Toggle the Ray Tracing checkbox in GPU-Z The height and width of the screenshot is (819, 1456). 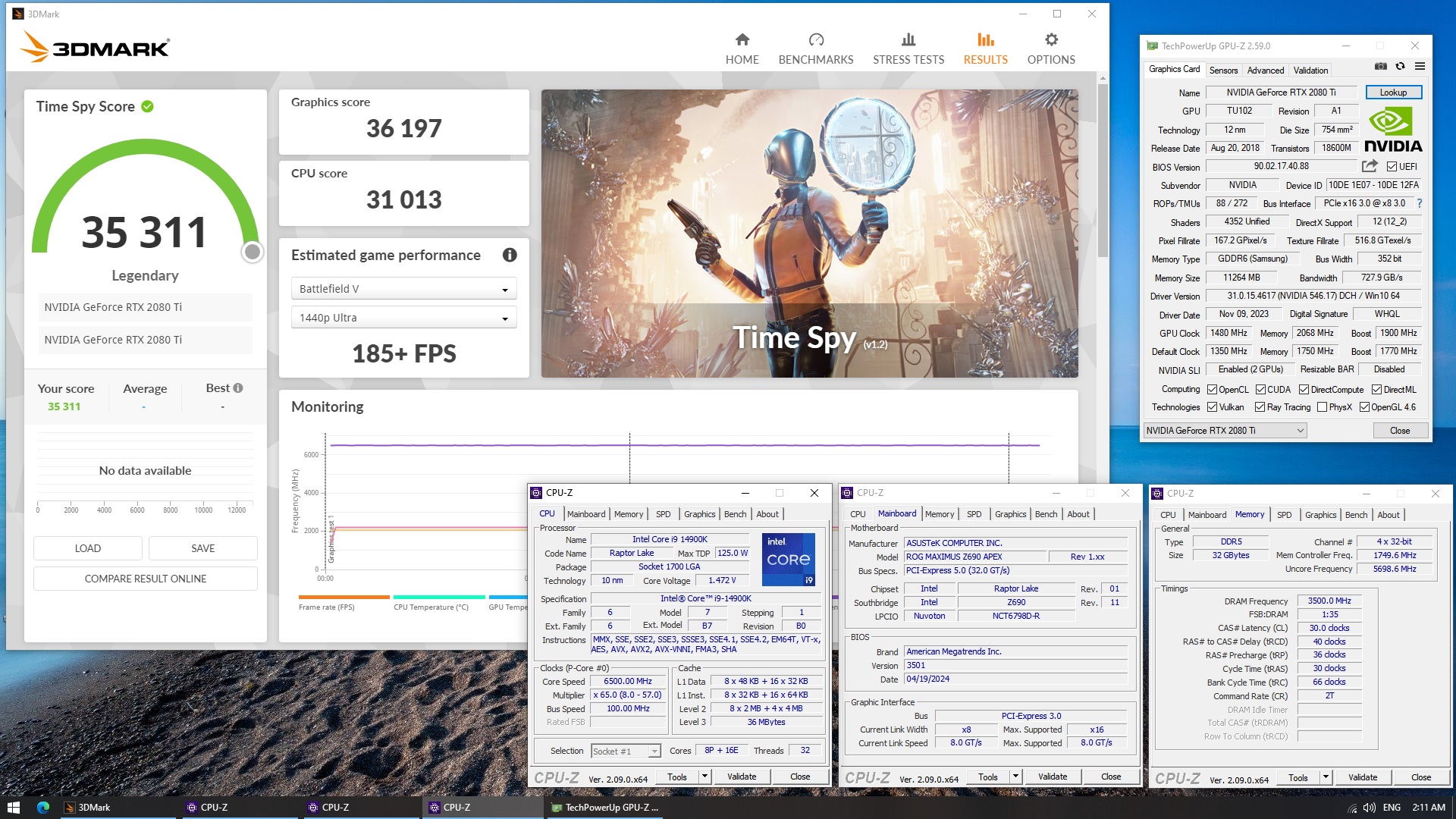1260,407
